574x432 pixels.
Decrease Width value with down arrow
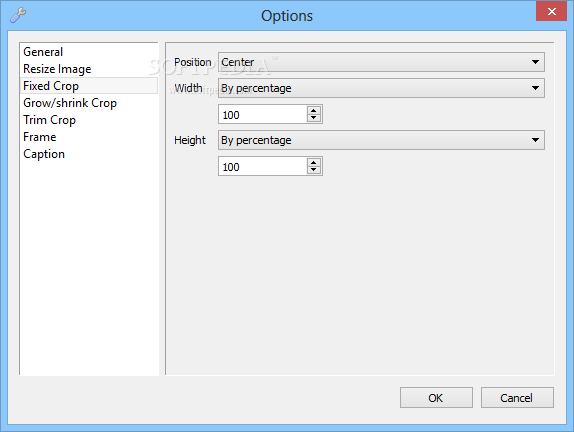coord(313,118)
